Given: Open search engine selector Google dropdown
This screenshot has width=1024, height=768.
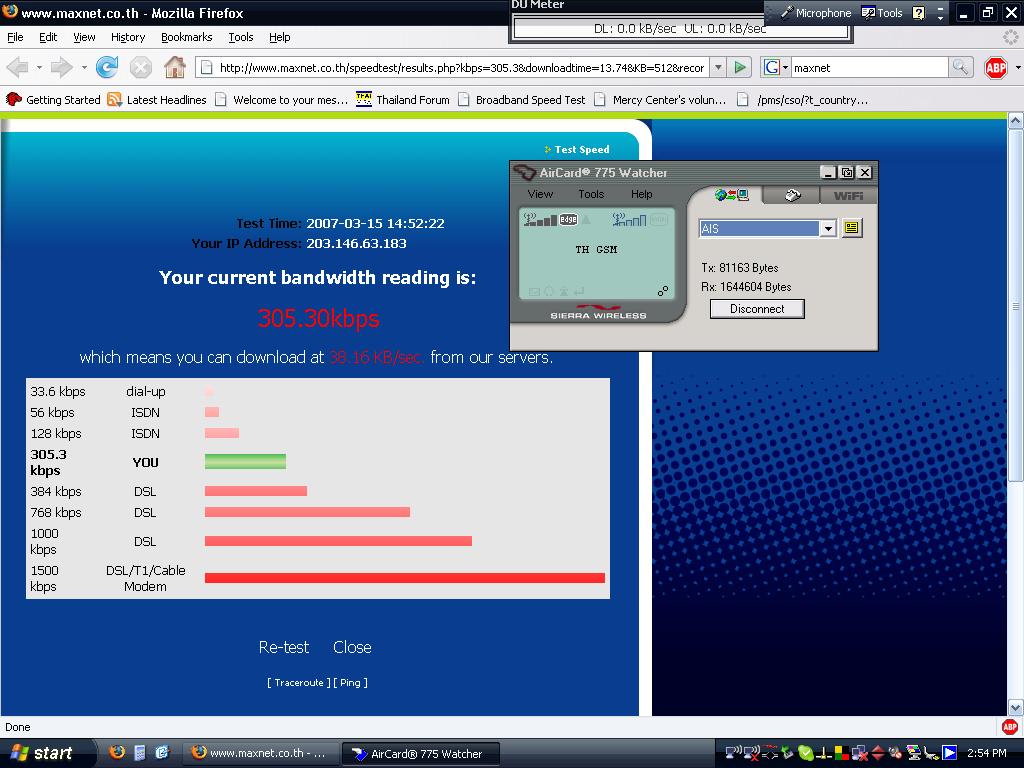Looking at the screenshot, I should (x=776, y=67).
